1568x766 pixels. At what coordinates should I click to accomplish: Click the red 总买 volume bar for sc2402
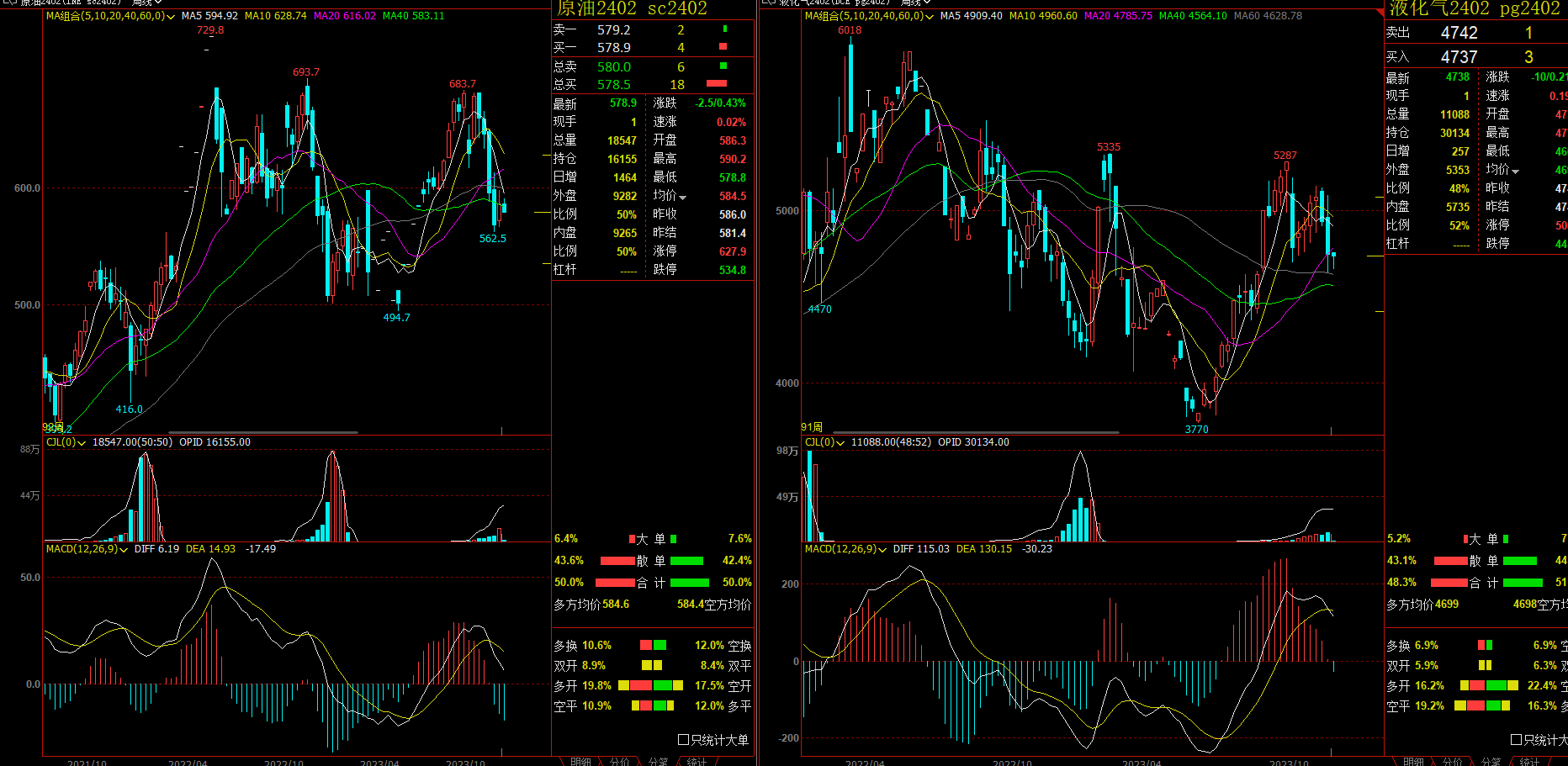(x=716, y=83)
